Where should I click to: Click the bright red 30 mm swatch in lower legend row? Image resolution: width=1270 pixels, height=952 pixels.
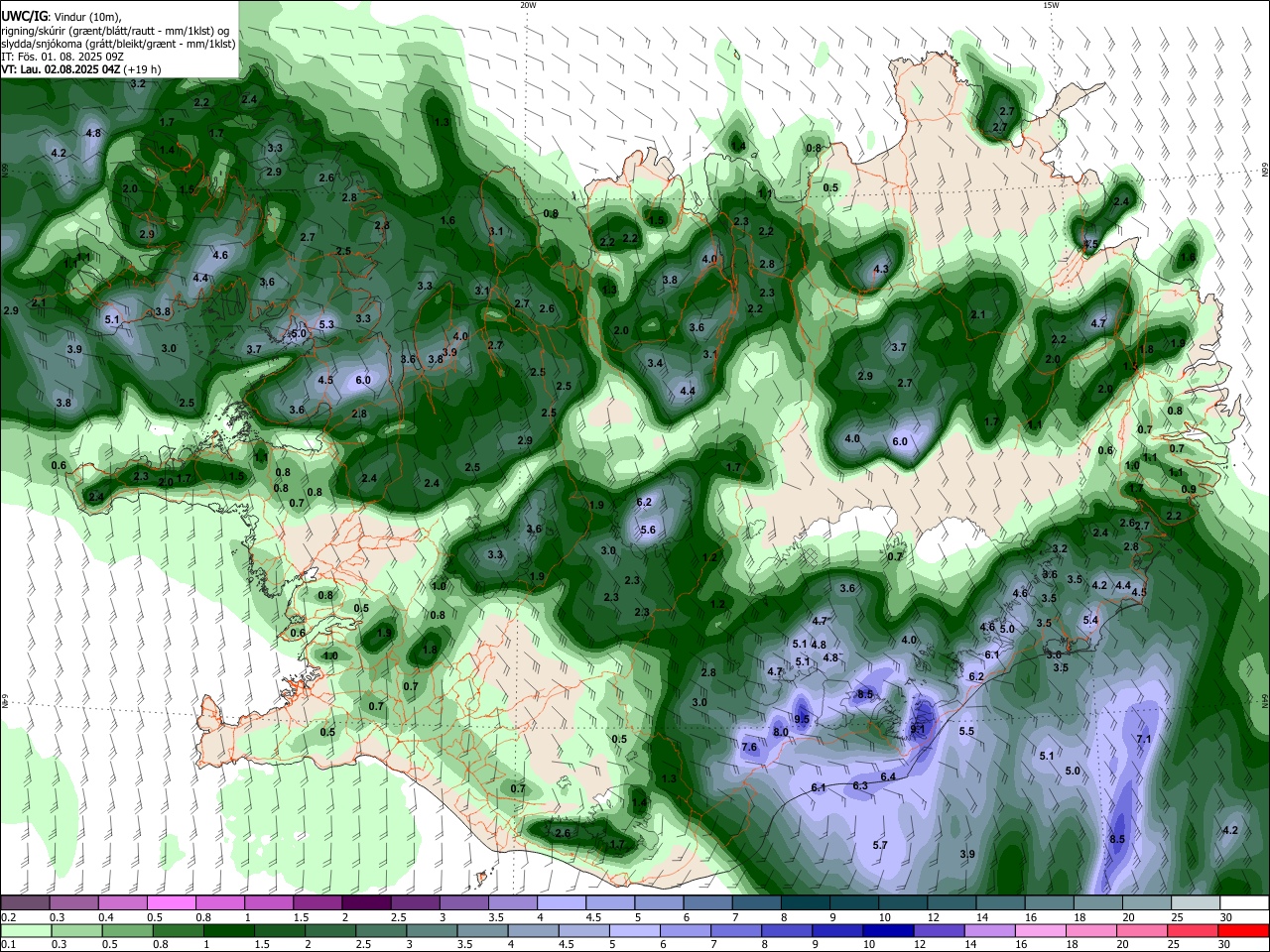pyautogui.click(x=1243, y=931)
